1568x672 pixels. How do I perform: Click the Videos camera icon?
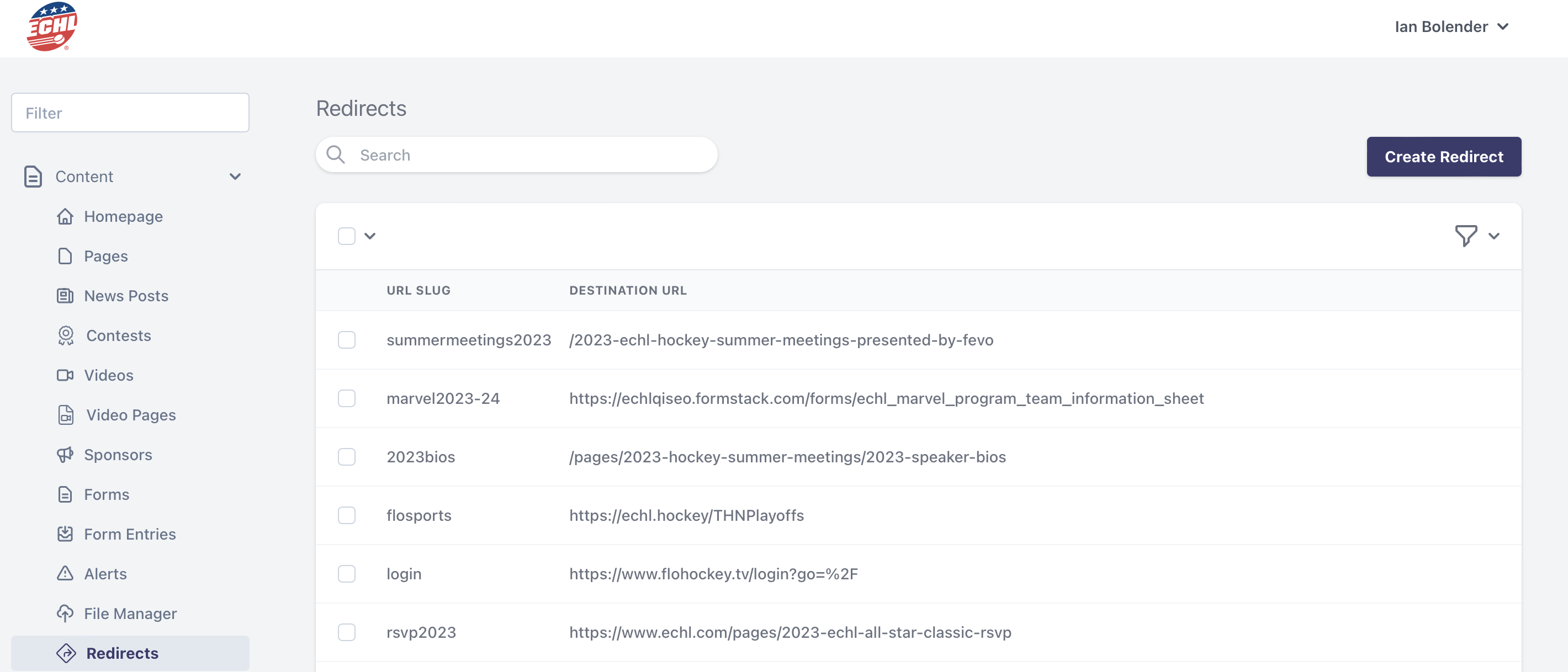[65, 375]
